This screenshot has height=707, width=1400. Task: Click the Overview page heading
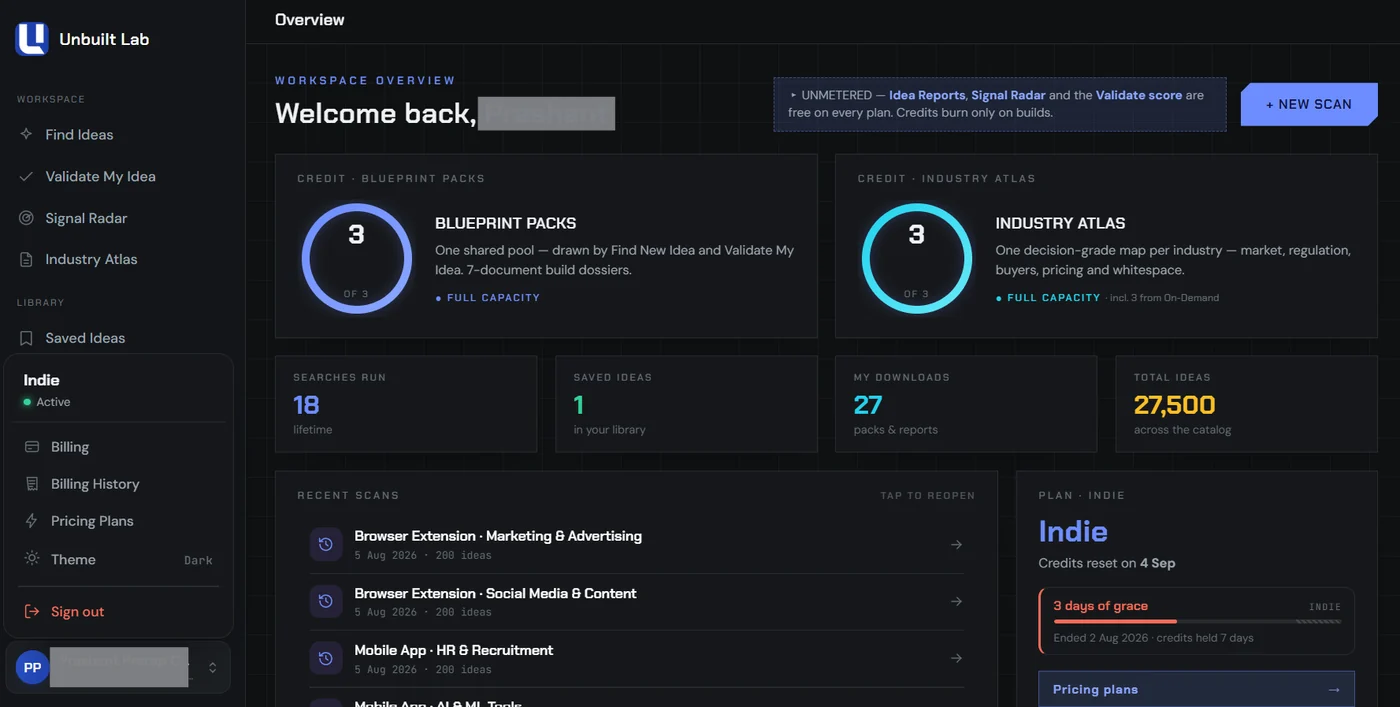click(310, 20)
